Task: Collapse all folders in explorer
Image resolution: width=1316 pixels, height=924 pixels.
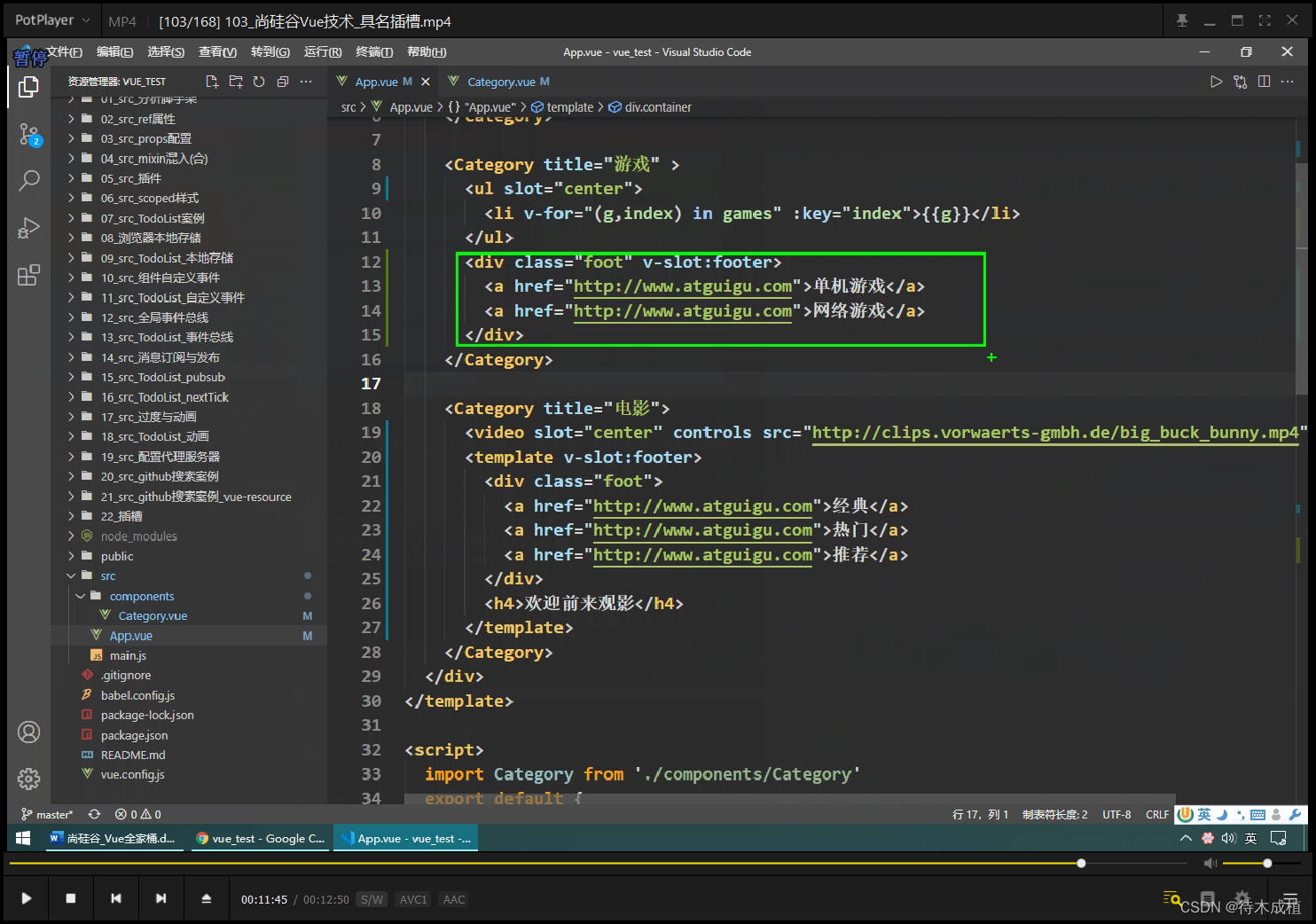Action: [283, 82]
